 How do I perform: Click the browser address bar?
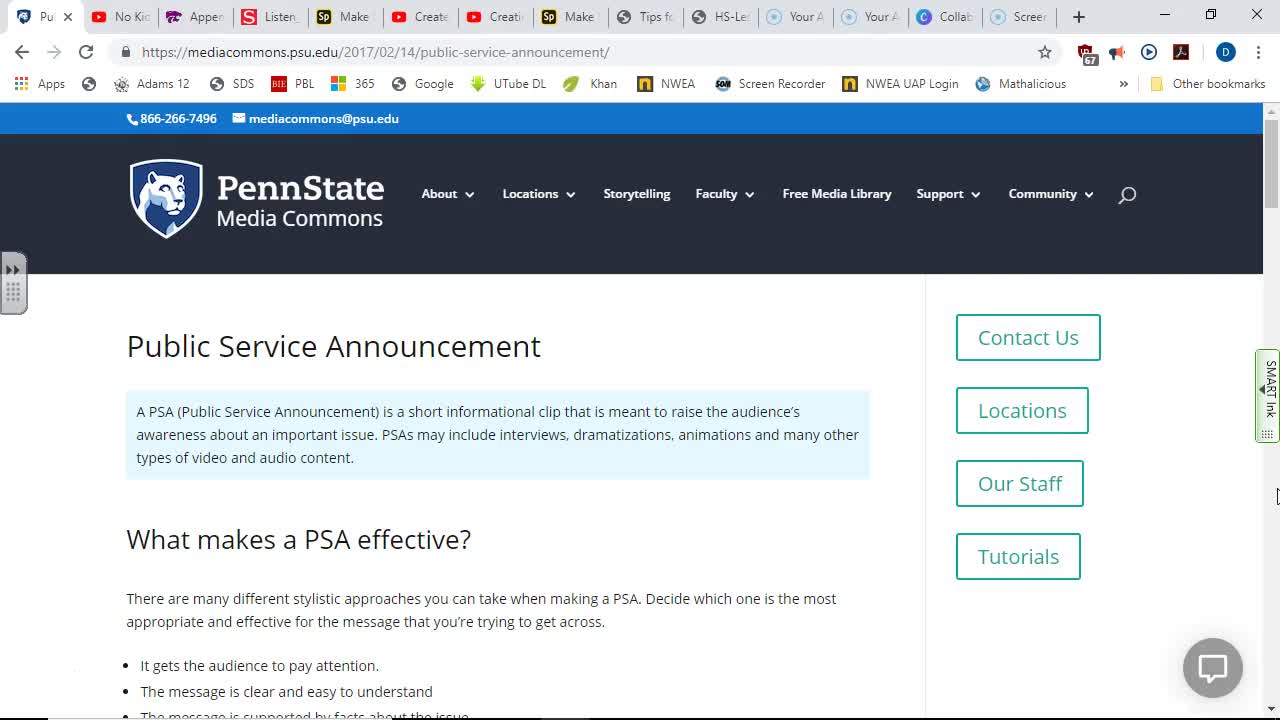[x=580, y=52]
